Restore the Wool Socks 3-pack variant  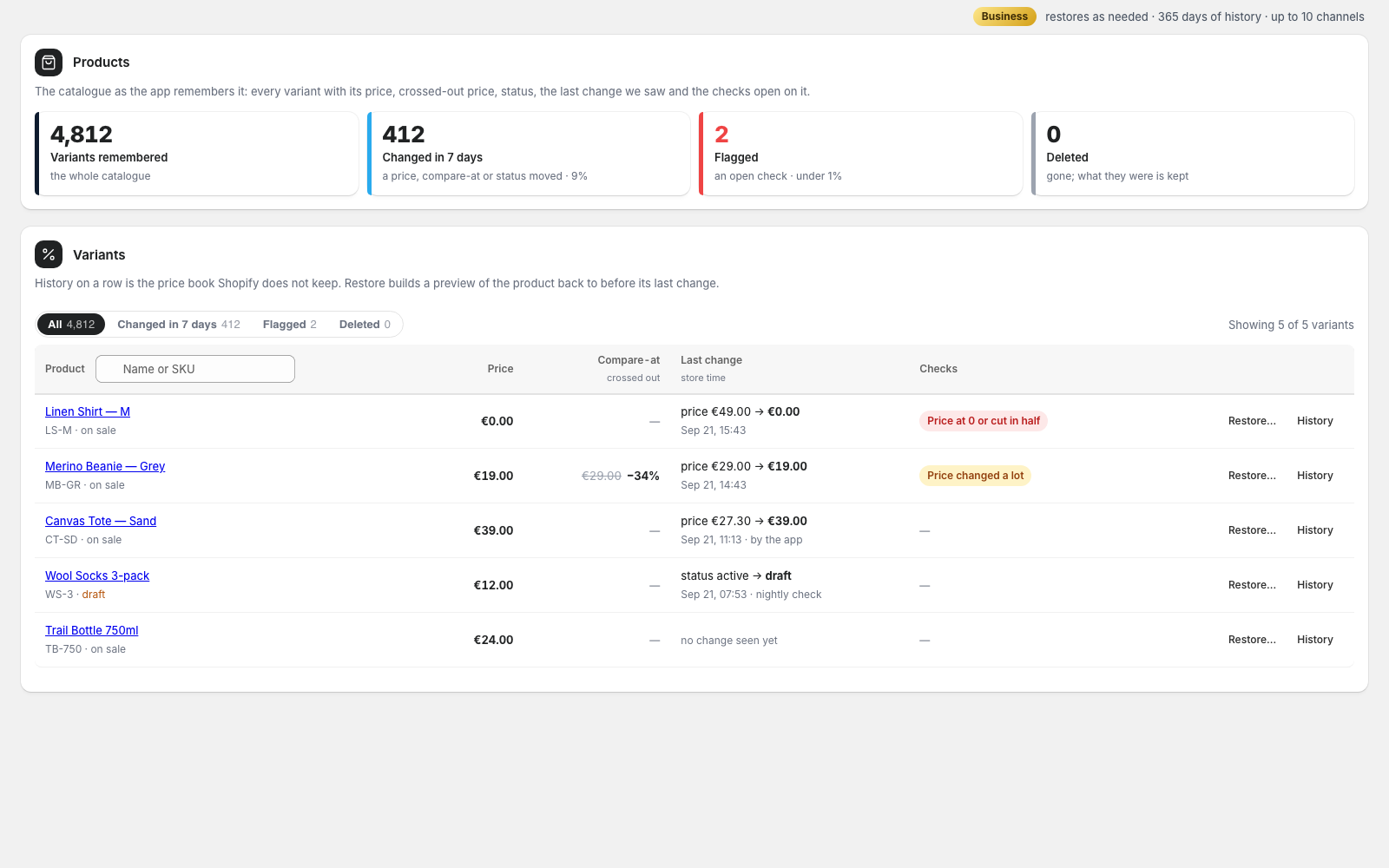[1252, 585]
